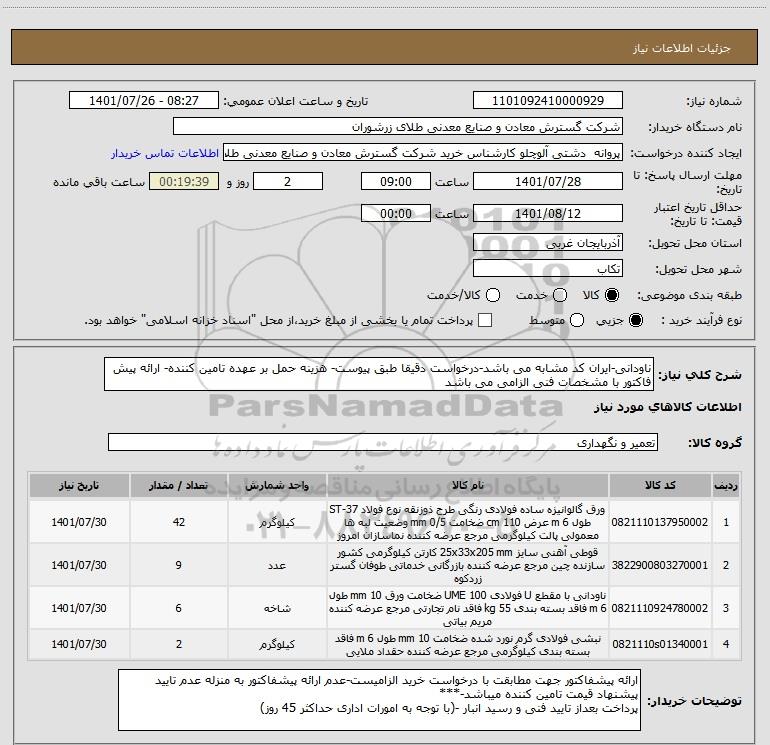Click the need number field 1101092410000929
Screen dimensions: 770x745
[x=548, y=101]
